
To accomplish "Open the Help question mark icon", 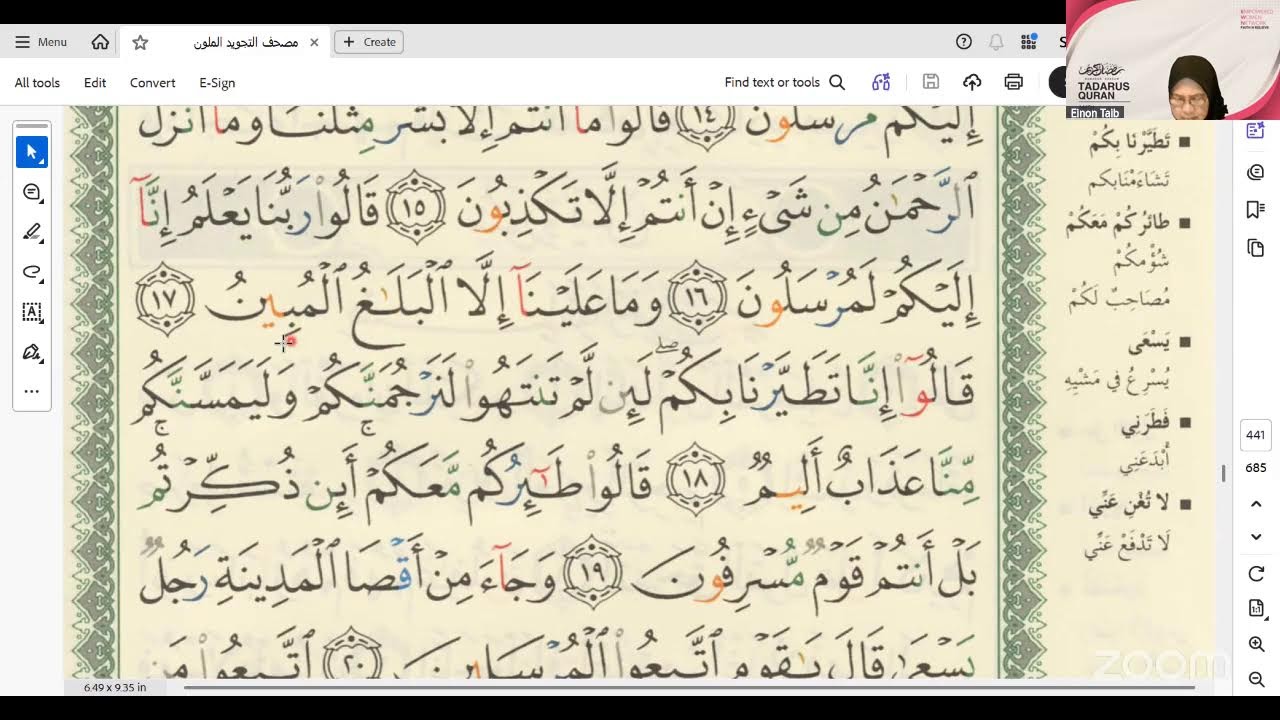I will pyautogui.click(x=964, y=42).
